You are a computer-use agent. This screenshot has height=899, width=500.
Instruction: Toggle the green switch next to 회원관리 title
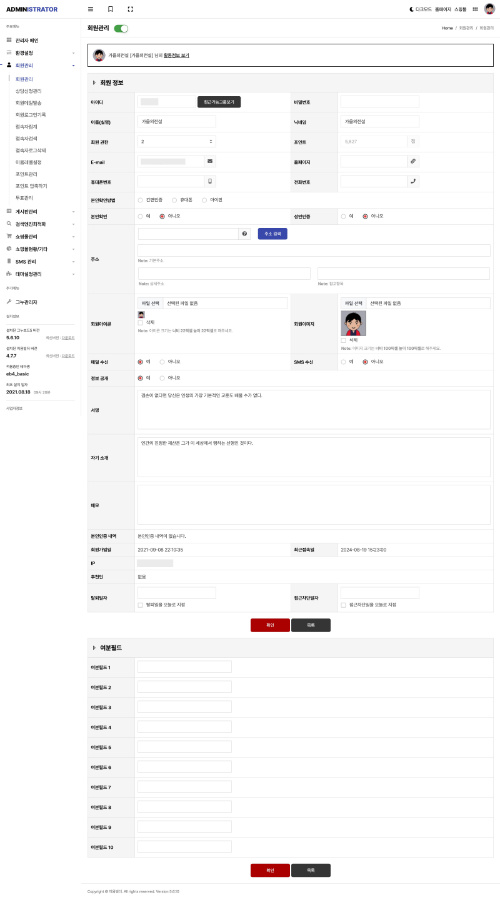121,28
